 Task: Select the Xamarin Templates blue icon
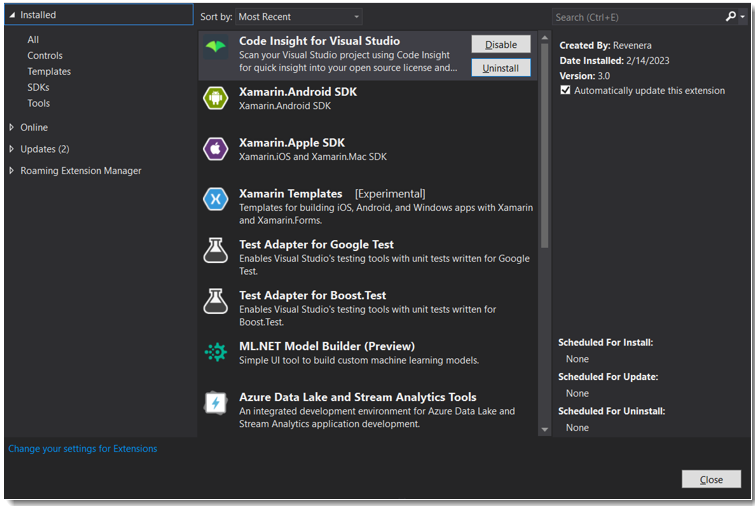coord(216,200)
